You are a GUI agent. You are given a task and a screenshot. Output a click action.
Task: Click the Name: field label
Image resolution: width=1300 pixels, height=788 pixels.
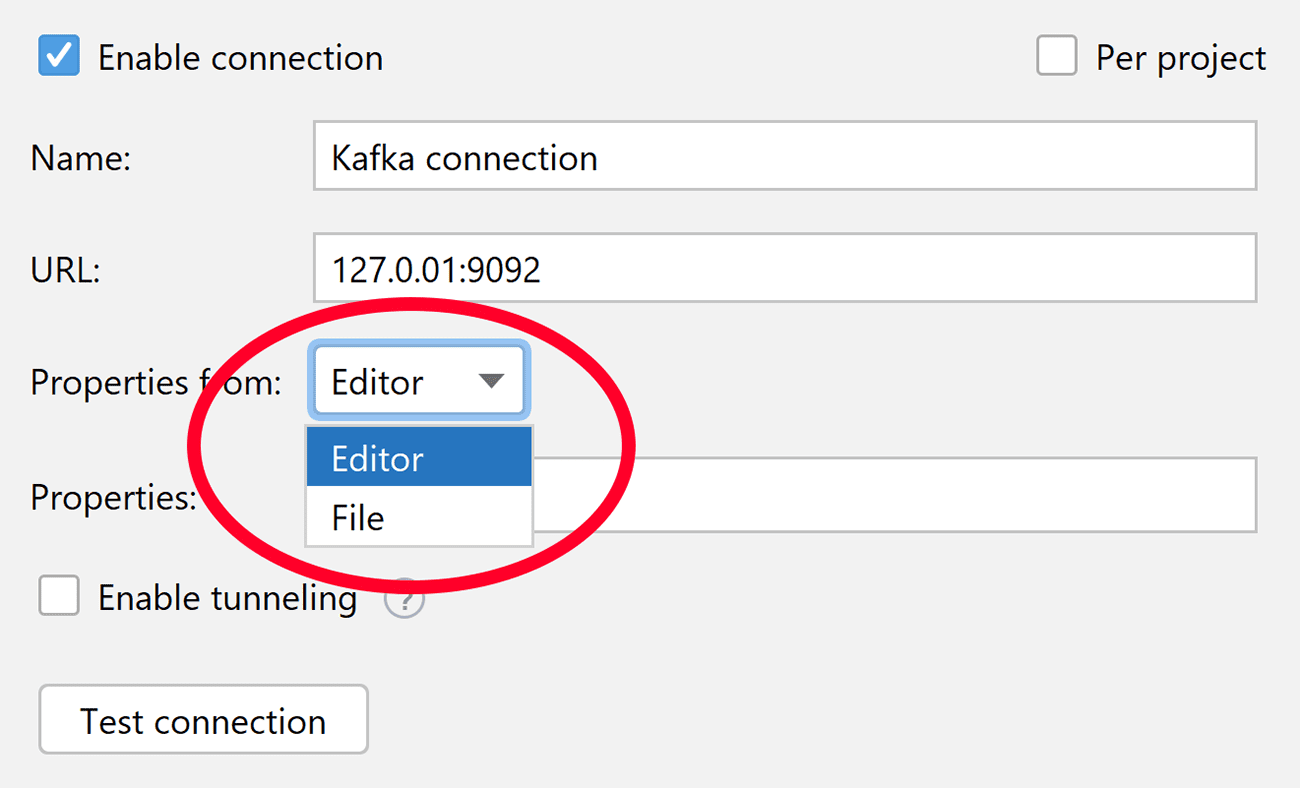click(81, 158)
